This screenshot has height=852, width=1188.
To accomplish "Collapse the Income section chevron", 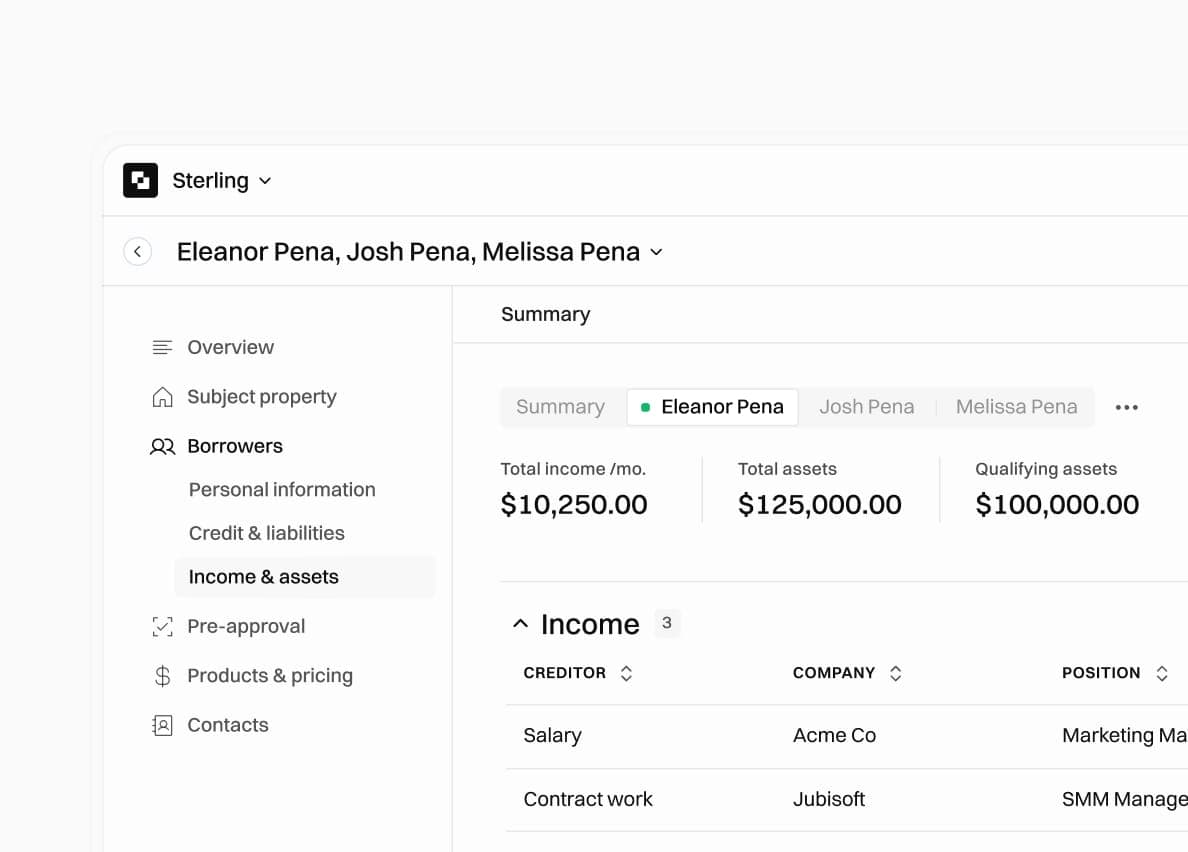I will point(521,624).
